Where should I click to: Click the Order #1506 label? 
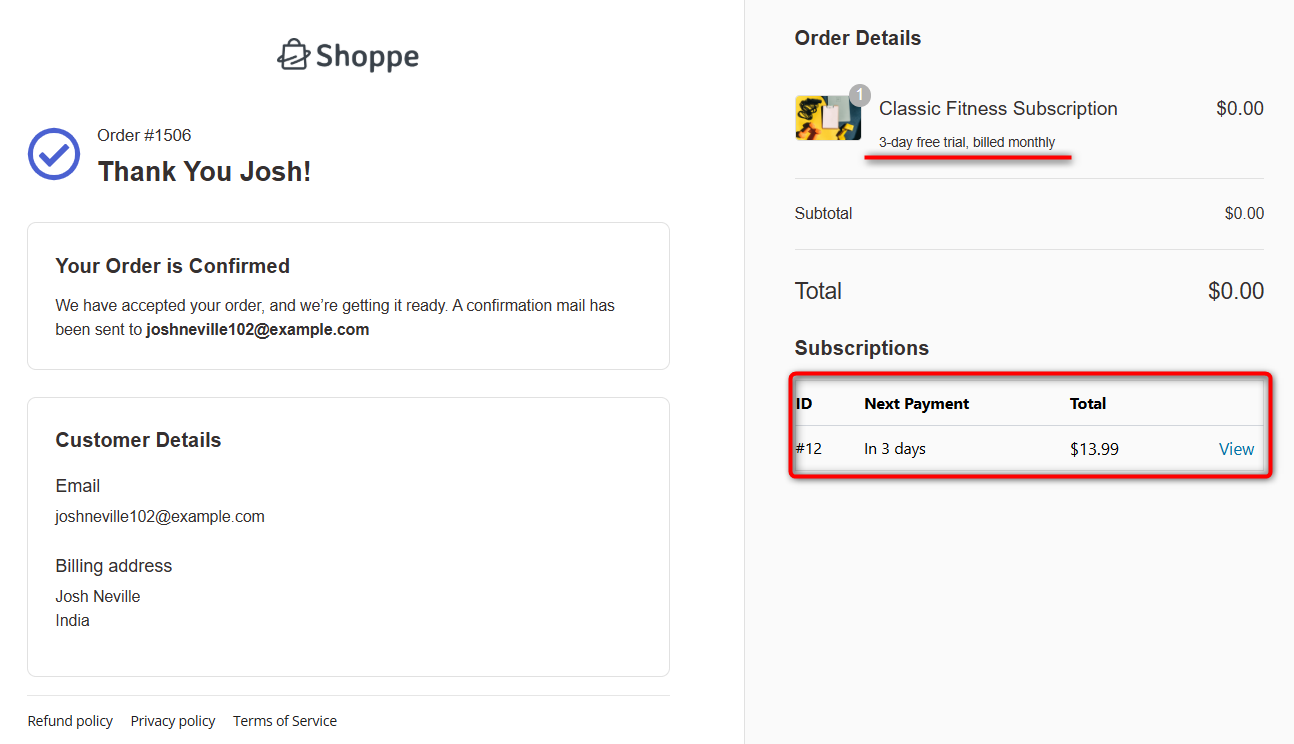click(x=141, y=135)
